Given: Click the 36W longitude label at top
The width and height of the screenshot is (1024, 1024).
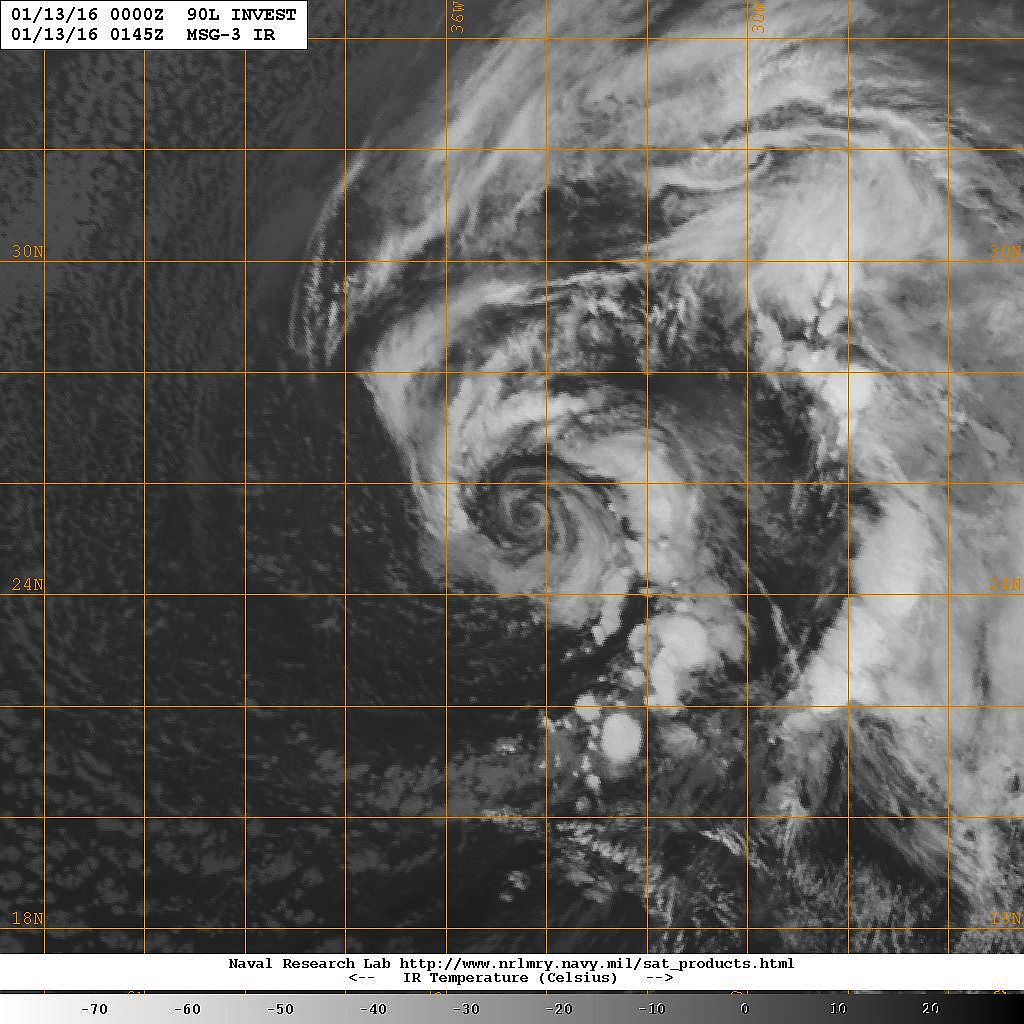Looking at the screenshot, I should pyautogui.click(x=457, y=20).
